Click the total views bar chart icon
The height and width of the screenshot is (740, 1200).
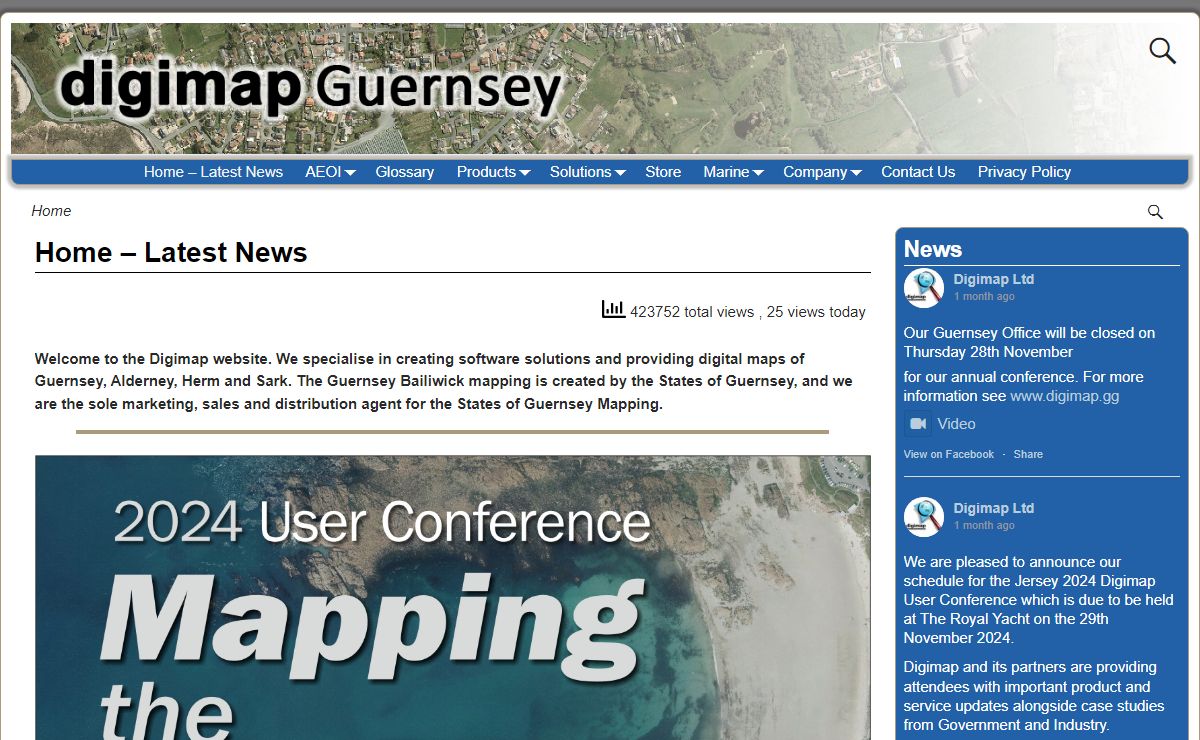613,309
